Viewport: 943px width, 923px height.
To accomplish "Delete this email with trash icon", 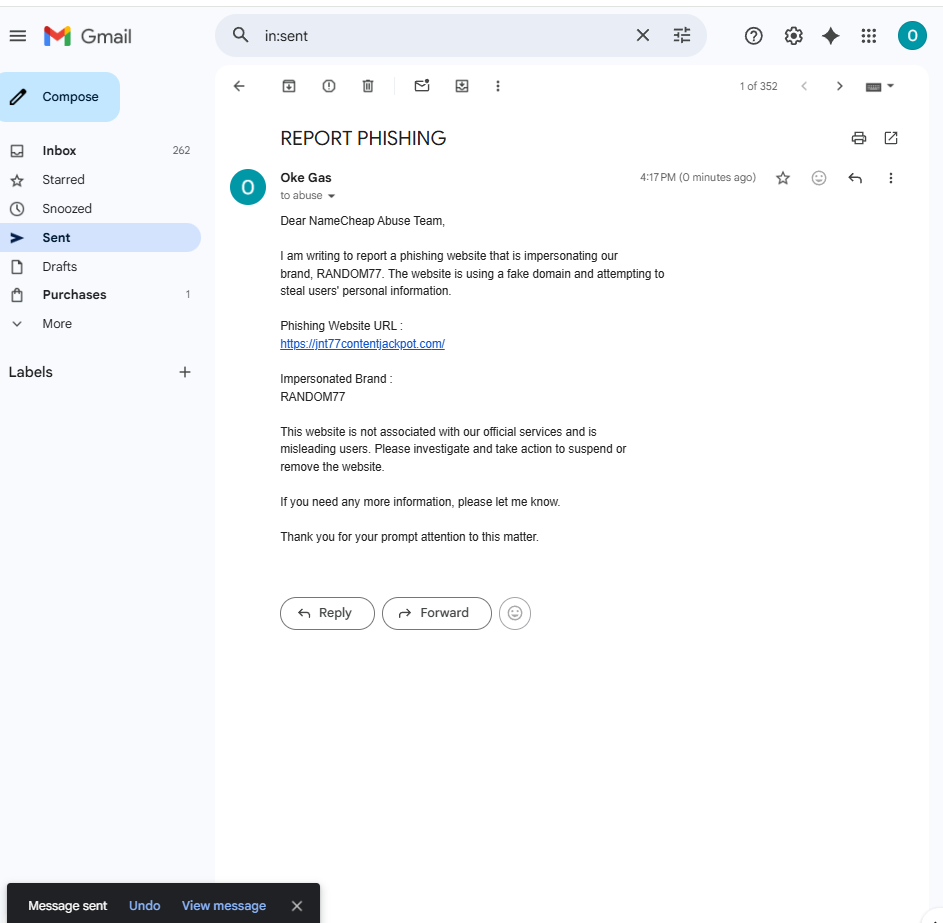I will coord(368,86).
